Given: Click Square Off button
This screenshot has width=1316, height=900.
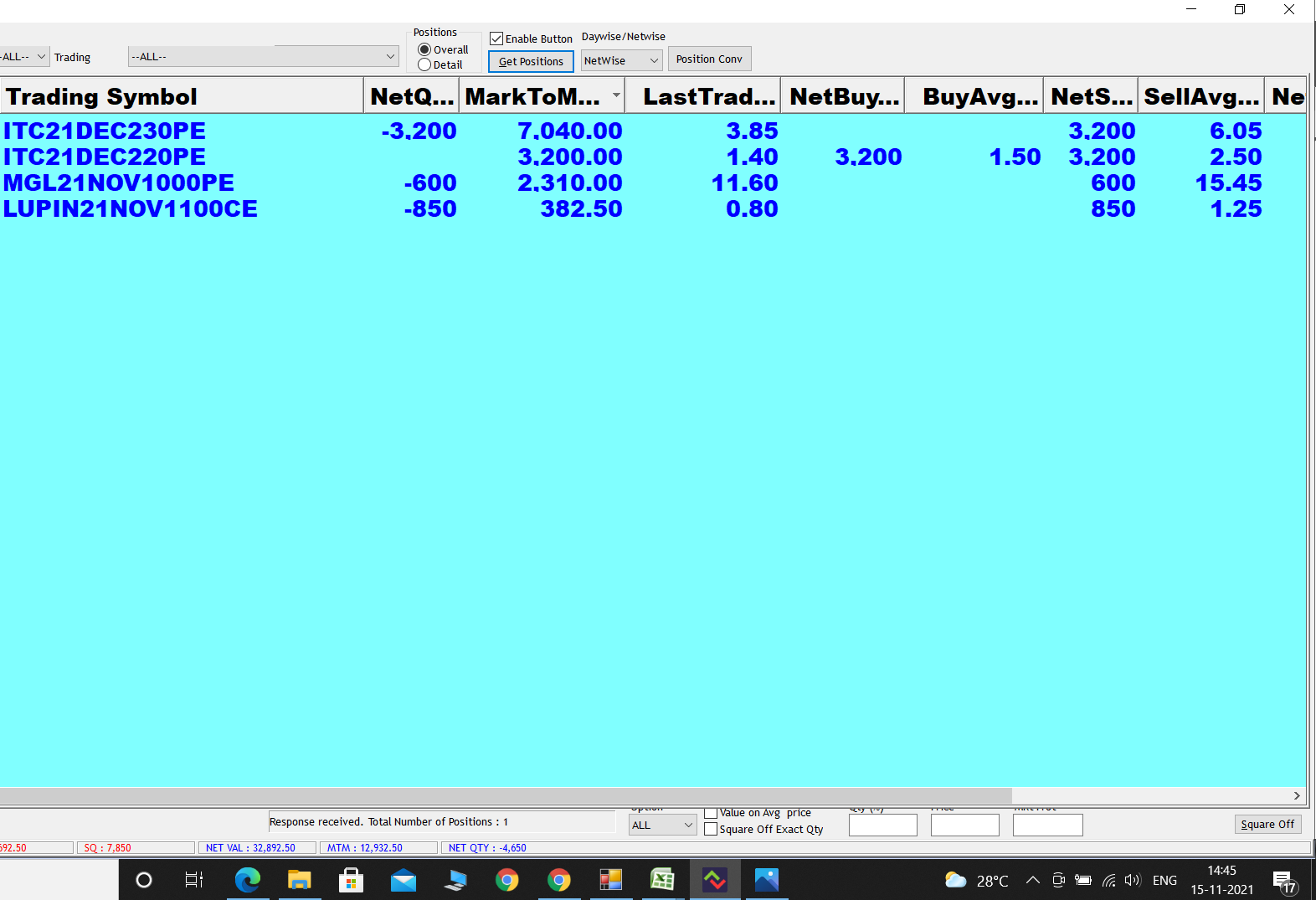Looking at the screenshot, I should click(x=1267, y=824).
